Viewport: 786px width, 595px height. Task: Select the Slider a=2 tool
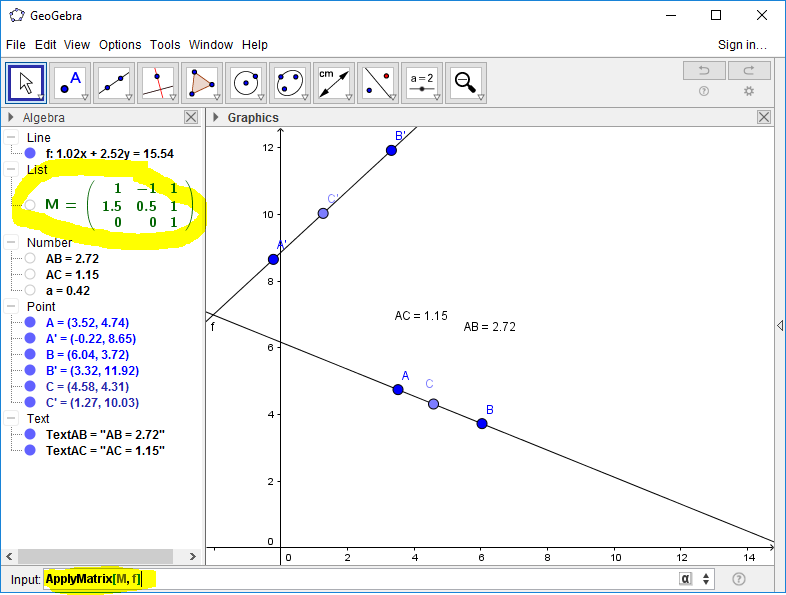422,83
